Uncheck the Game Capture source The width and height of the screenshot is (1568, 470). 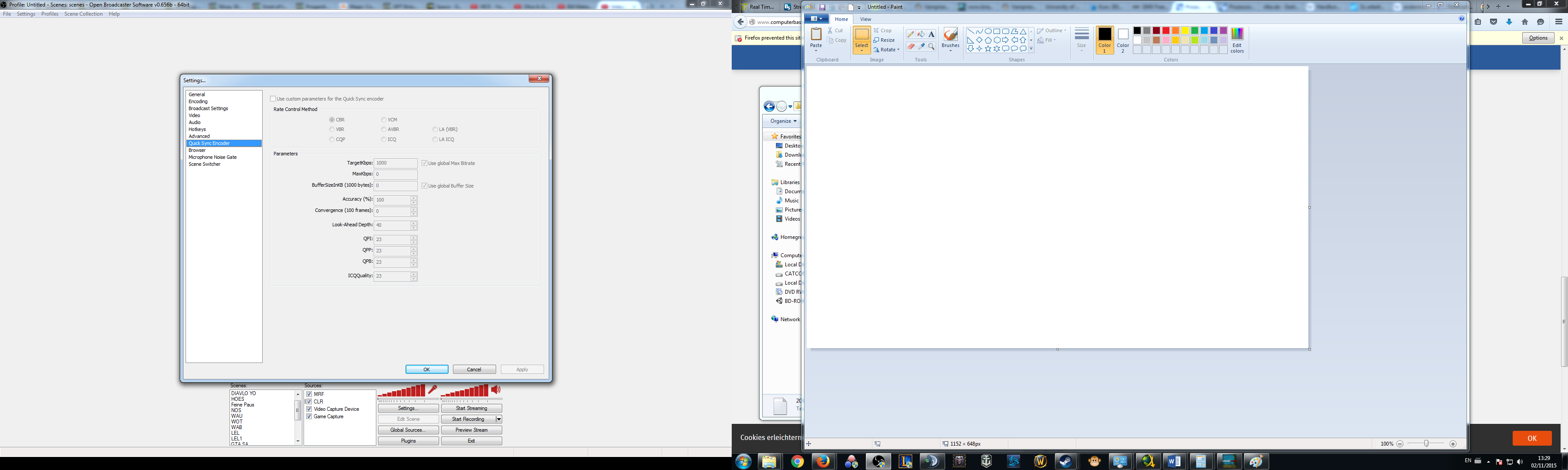309,416
